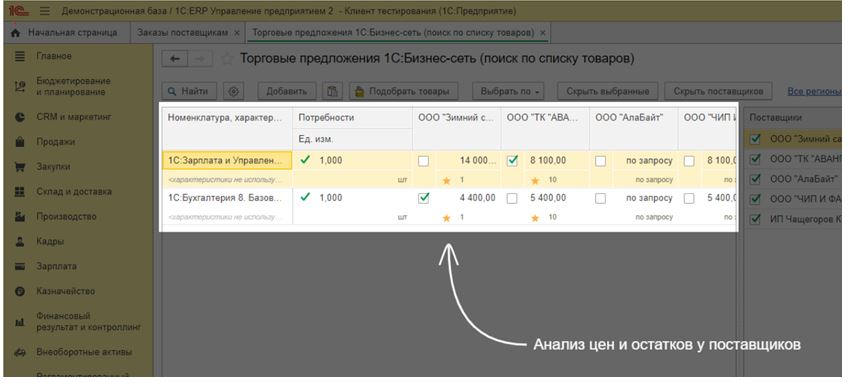Toggle ООО Зимний сад supplier checkbox in Поставщики
Screen dimensions: 851x383
point(755,139)
